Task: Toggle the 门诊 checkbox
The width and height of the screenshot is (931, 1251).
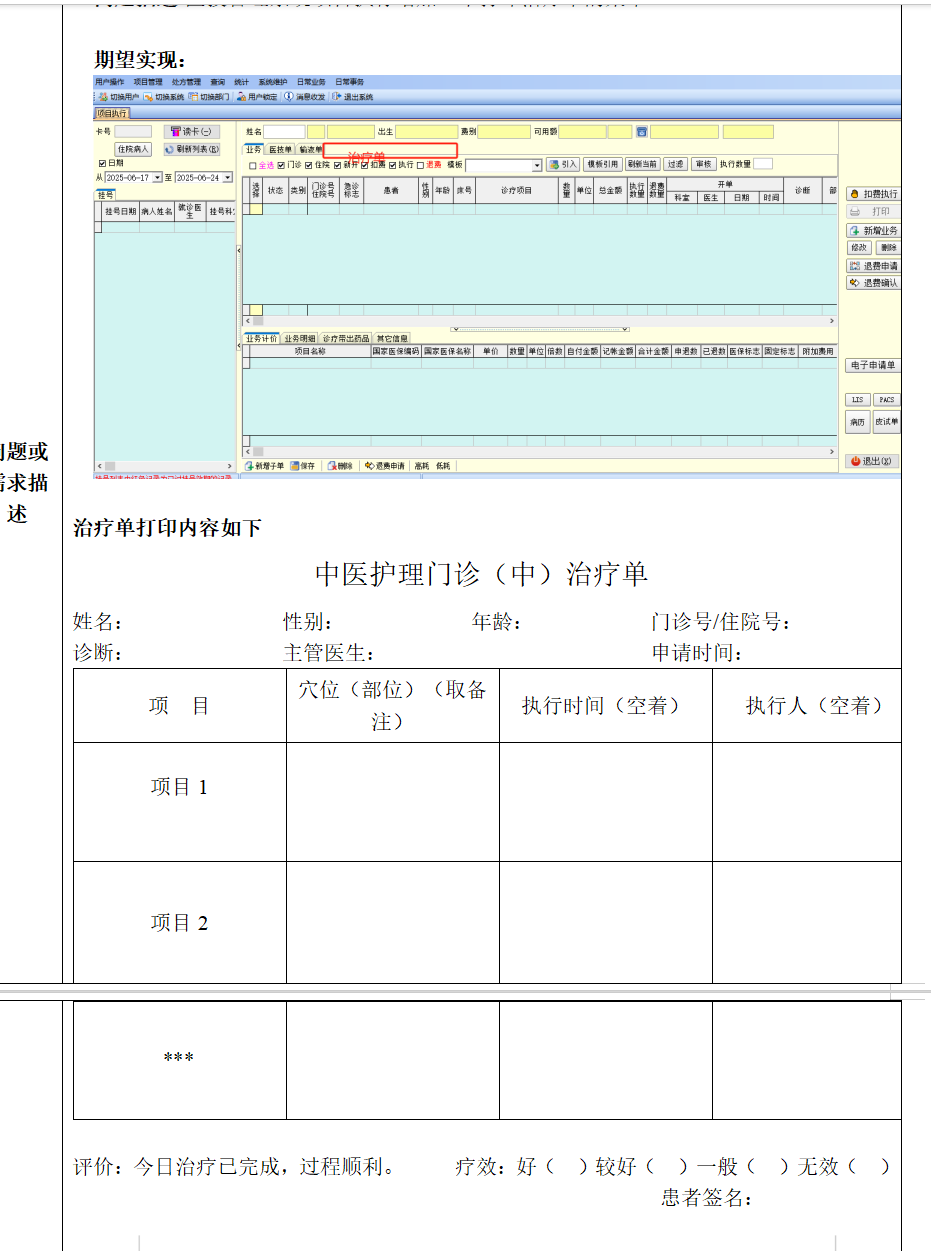Action: click(x=281, y=165)
